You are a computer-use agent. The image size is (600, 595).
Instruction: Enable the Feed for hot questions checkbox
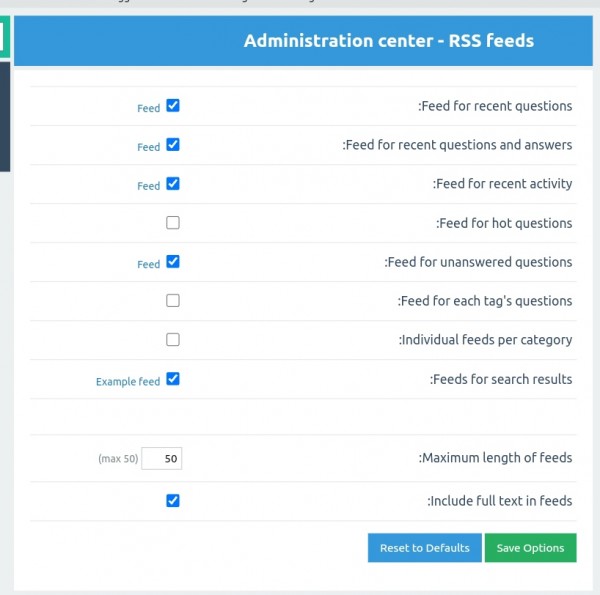(173, 223)
